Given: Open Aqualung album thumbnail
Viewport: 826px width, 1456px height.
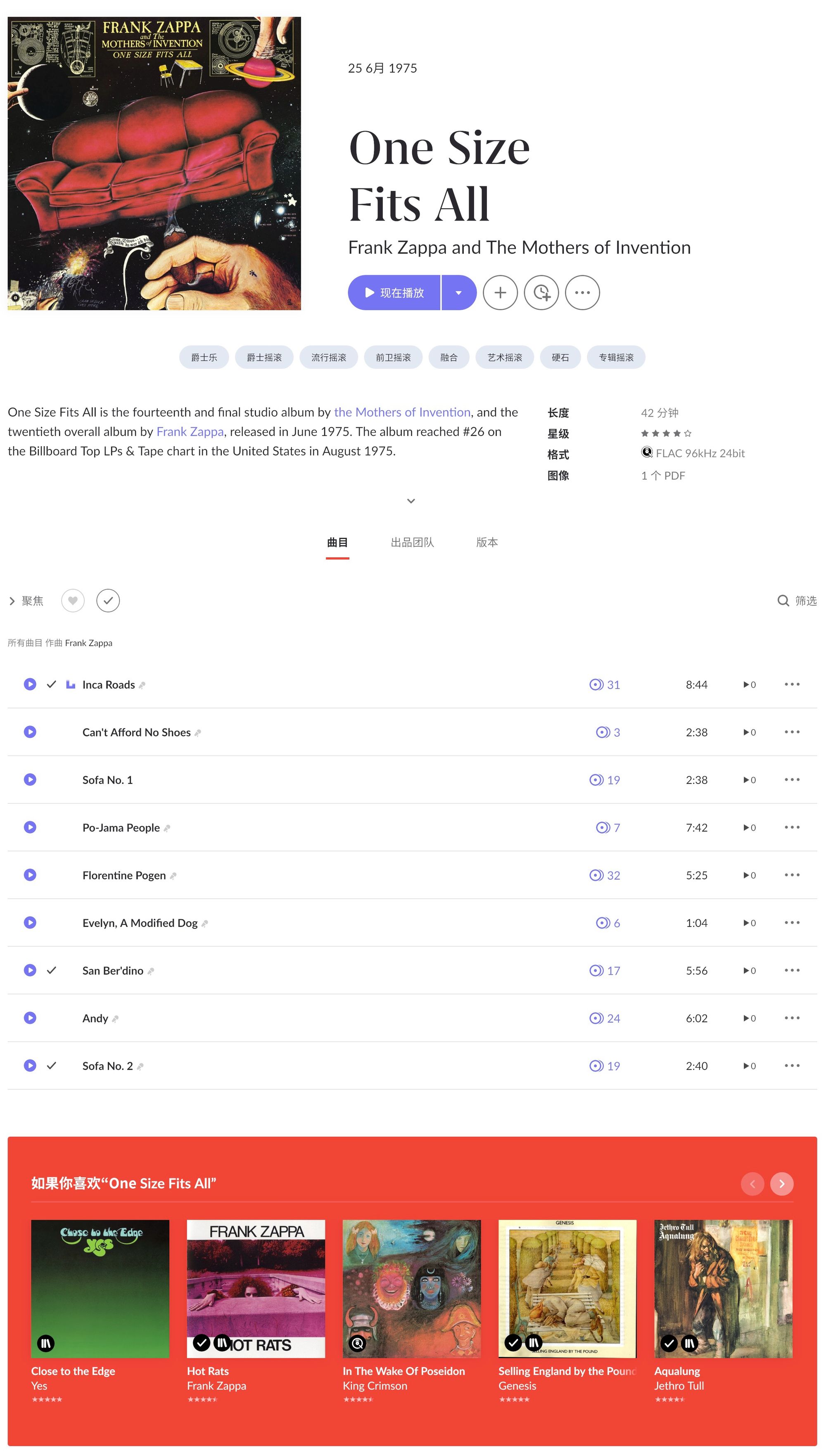Looking at the screenshot, I should pos(723,1289).
